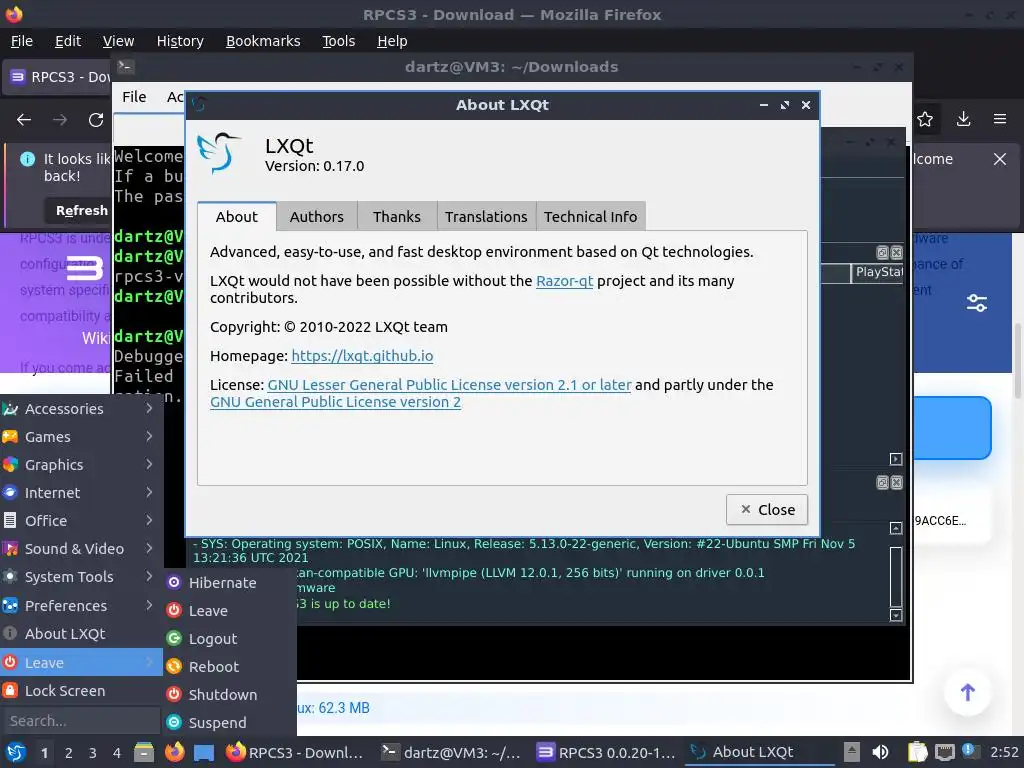
Task: Choose Reboot from the Leave submenu
Action: pyautogui.click(x=230, y=667)
